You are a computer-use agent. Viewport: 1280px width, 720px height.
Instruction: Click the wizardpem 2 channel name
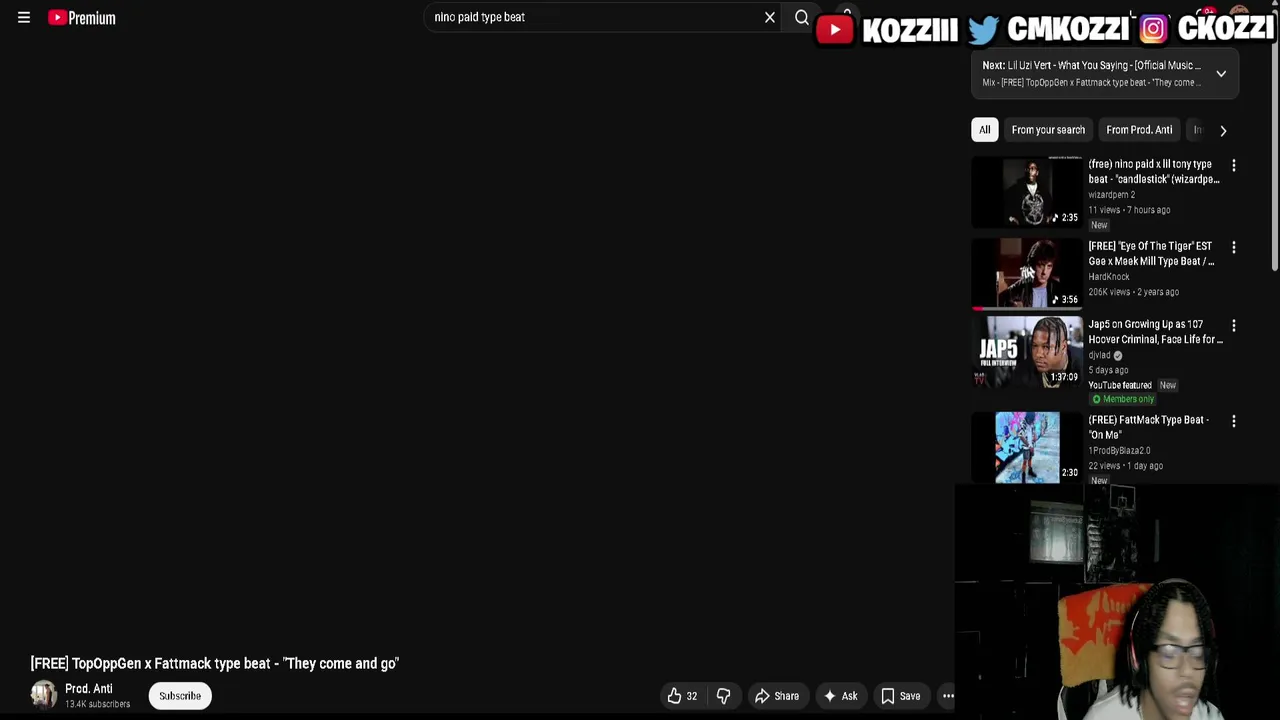click(x=1111, y=195)
